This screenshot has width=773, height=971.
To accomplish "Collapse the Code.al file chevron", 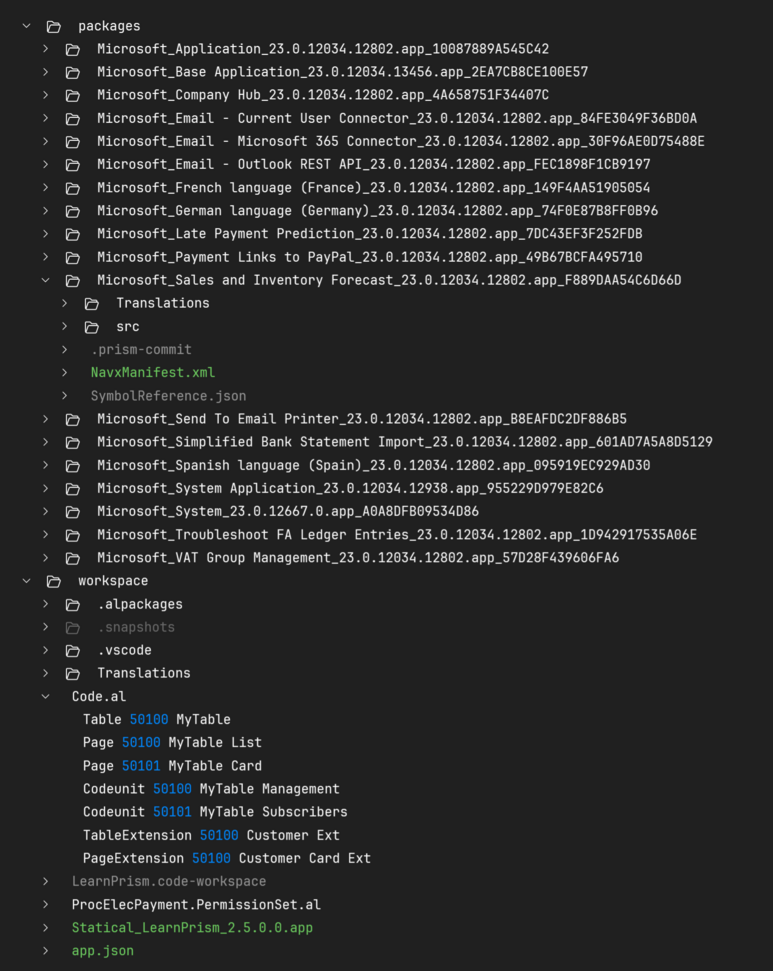I will 46,696.
